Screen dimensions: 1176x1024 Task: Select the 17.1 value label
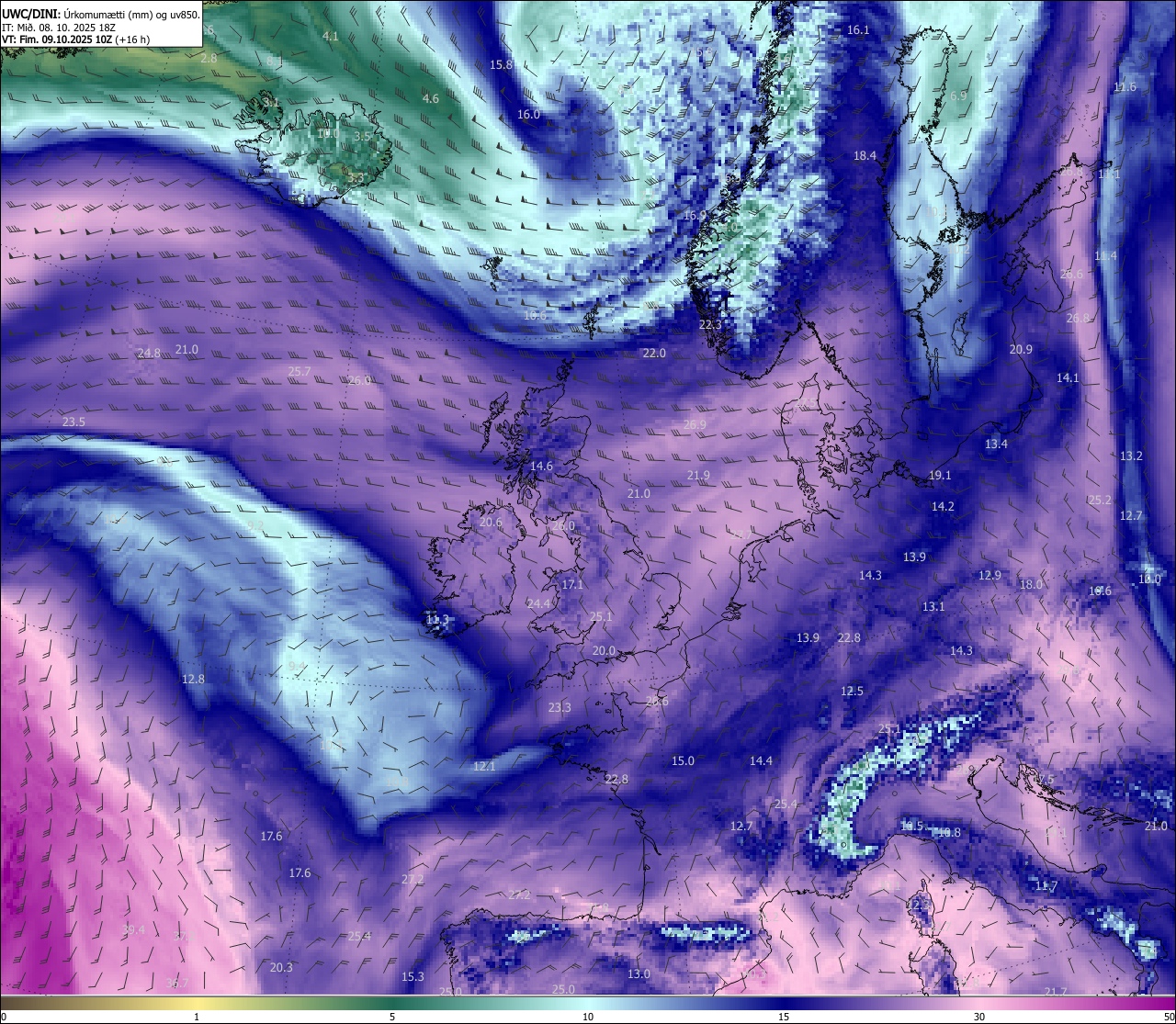pos(572,585)
